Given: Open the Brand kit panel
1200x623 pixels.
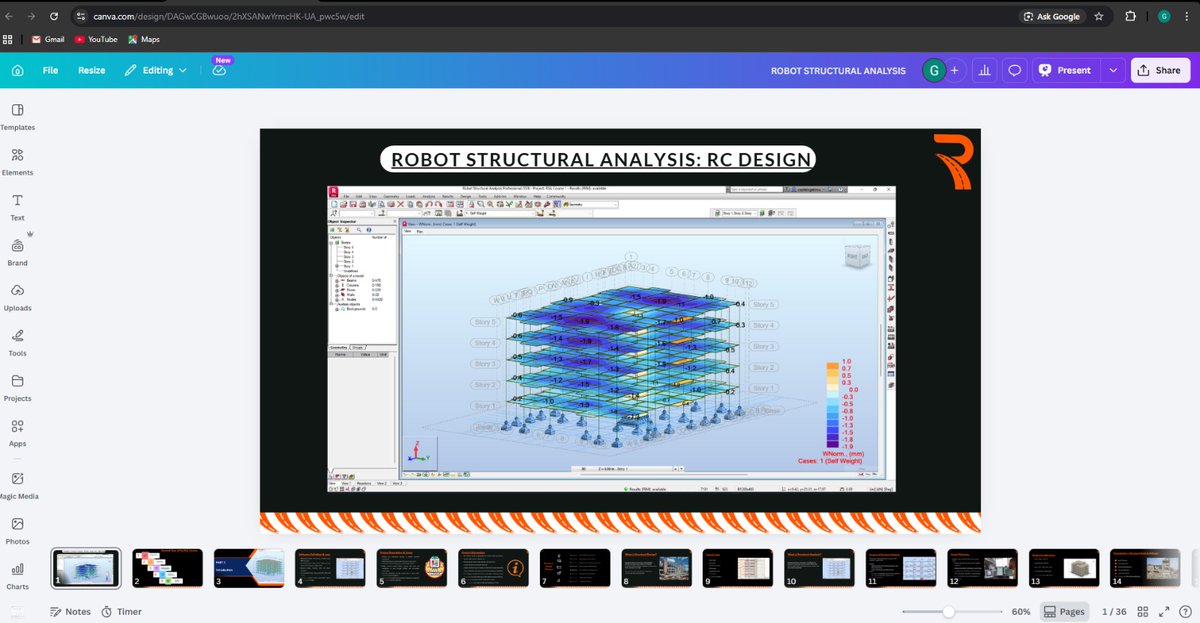Looking at the screenshot, I should [17, 252].
